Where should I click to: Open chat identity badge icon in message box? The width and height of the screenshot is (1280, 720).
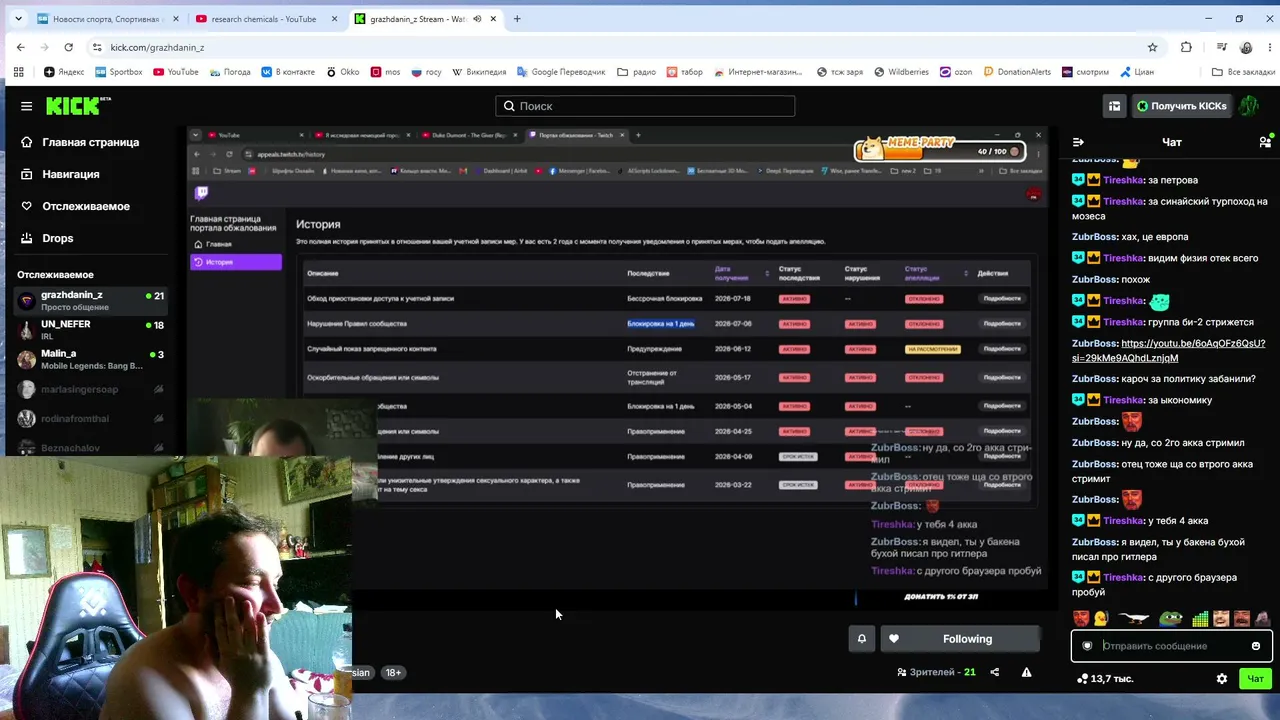coord(1087,646)
